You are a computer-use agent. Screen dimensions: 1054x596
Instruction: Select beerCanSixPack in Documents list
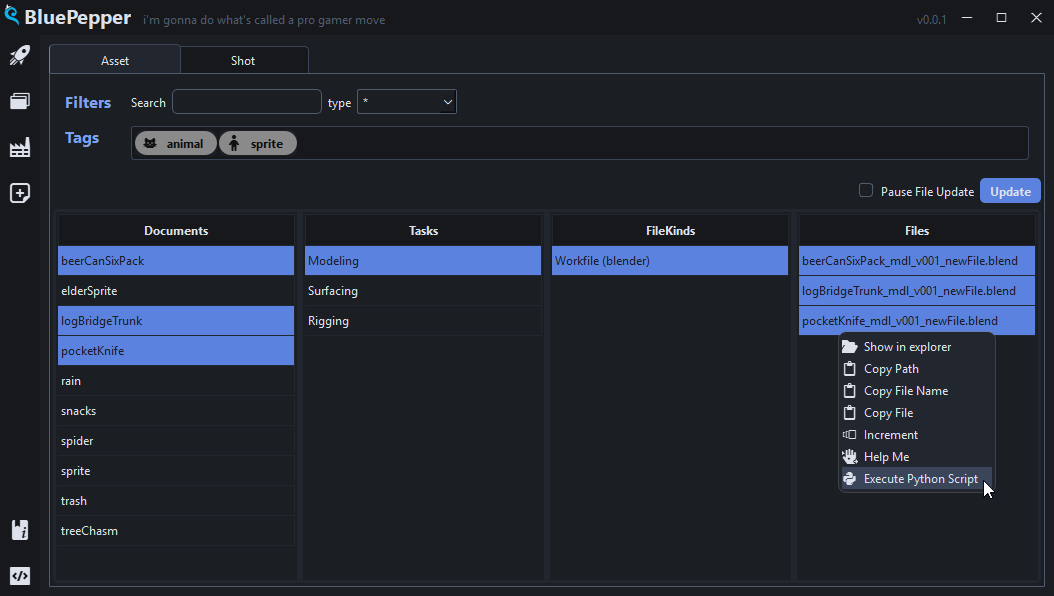click(176, 261)
